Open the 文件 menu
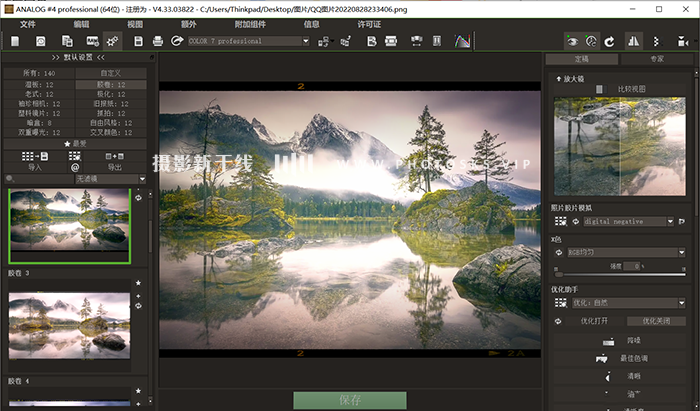The width and height of the screenshot is (700, 411). pyautogui.click(x=28, y=25)
